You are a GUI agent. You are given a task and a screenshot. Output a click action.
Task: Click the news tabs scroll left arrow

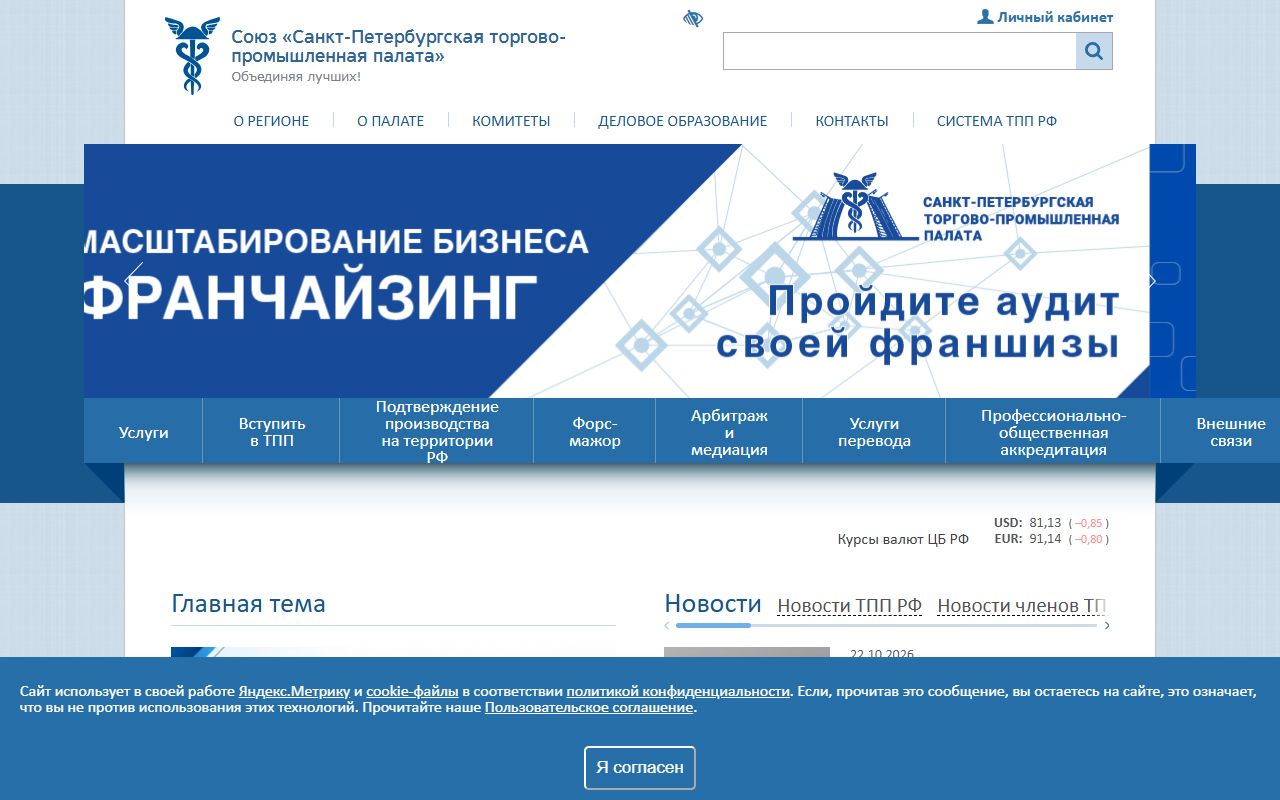[667, 626]
